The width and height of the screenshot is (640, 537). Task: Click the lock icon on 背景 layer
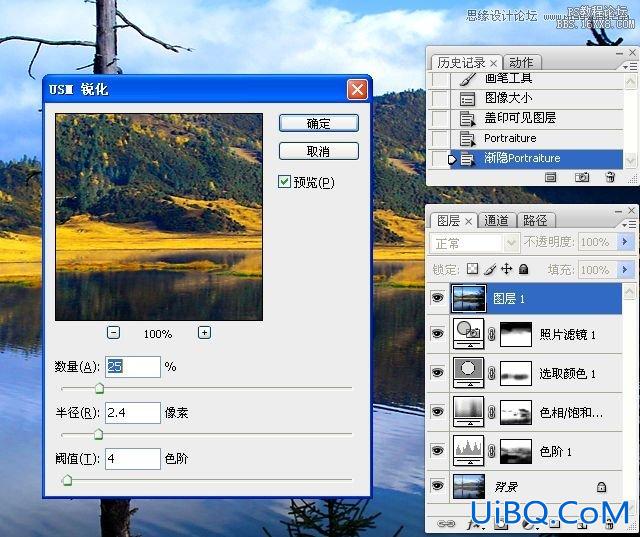[x=601, y=486]
